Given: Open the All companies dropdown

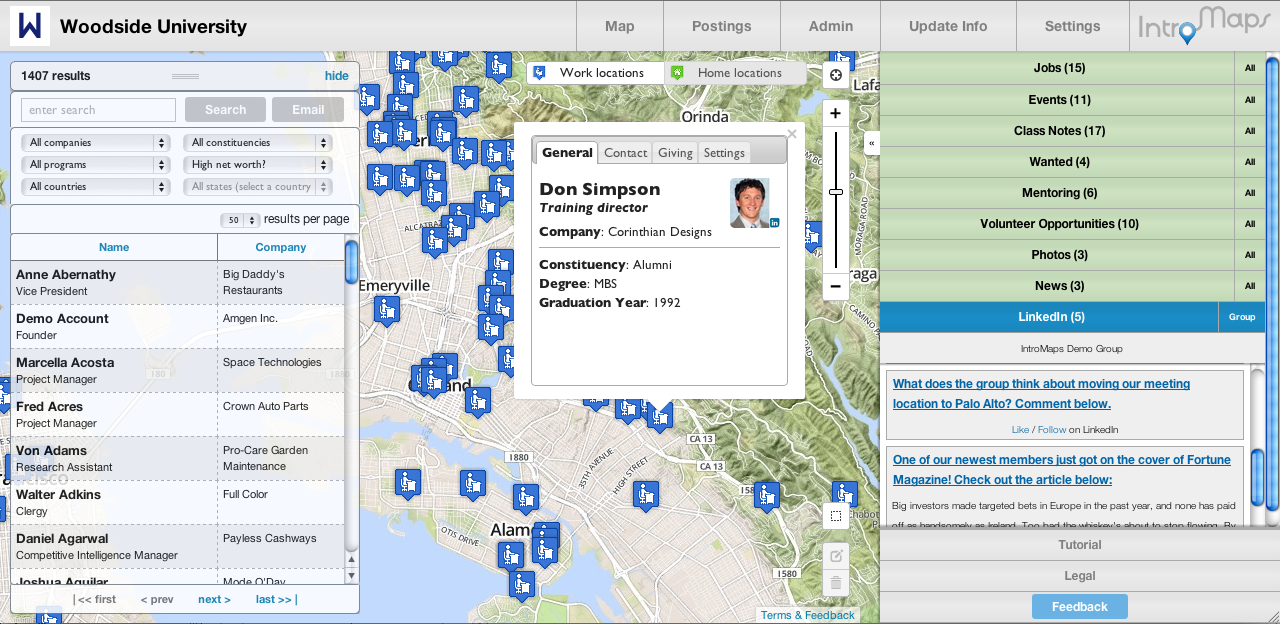Looking at the screenshot, I should point(95,143).
